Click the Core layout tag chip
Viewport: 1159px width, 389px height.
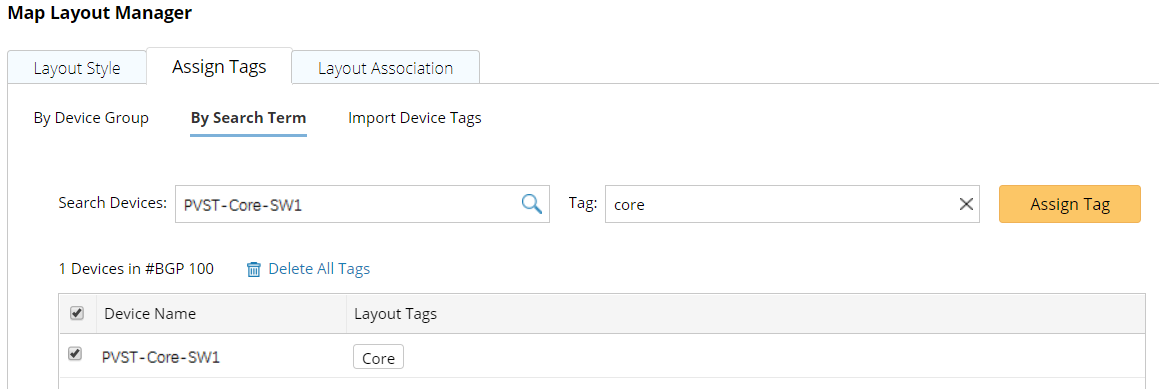[378, 359]
